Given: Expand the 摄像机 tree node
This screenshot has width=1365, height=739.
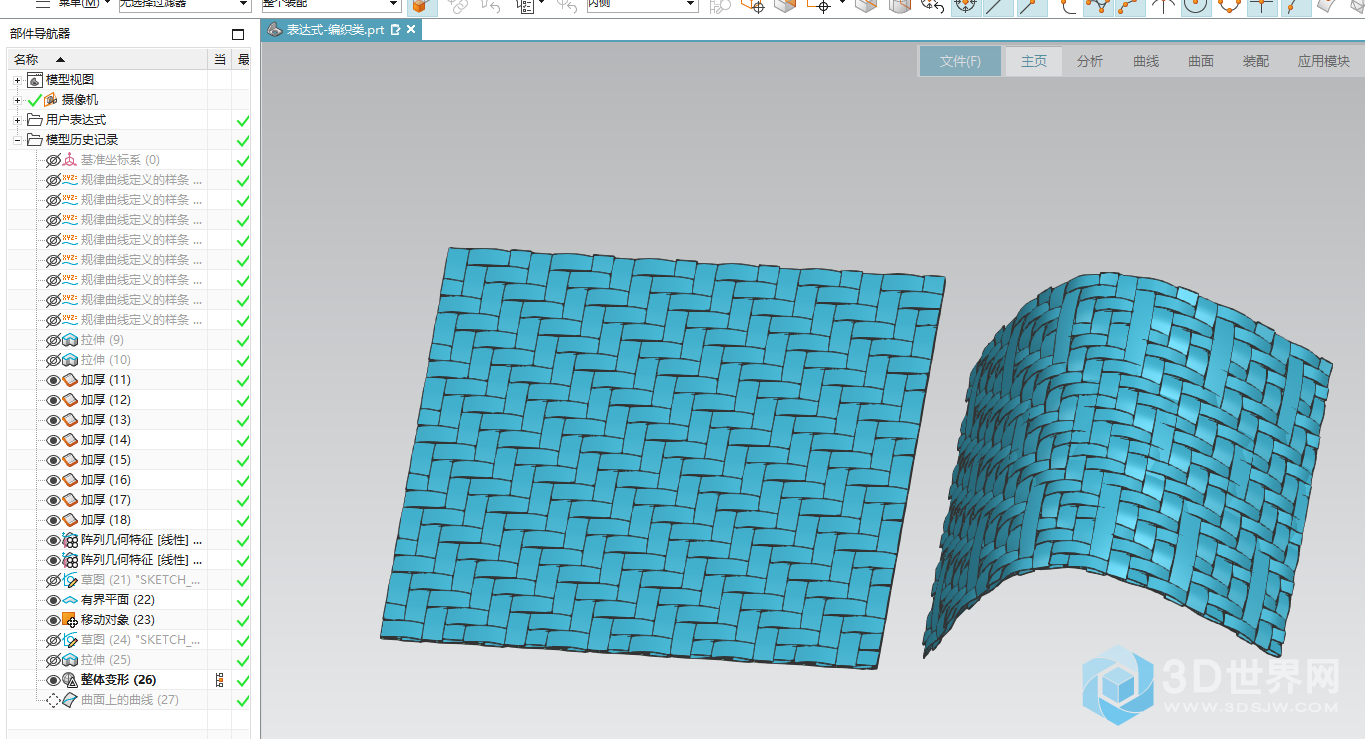Looking at the screenshot, I should [17, 100].
